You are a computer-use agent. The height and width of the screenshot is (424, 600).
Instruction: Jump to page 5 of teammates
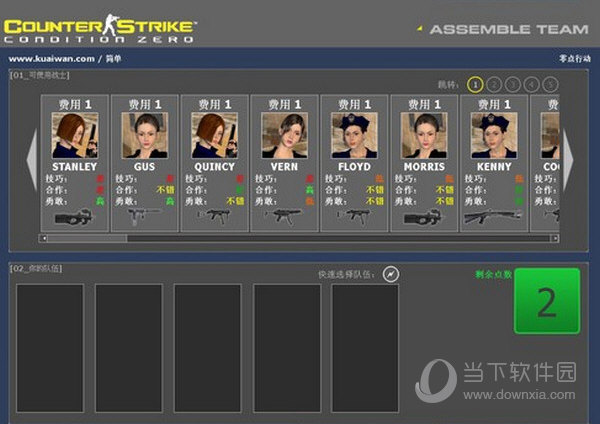550,85
